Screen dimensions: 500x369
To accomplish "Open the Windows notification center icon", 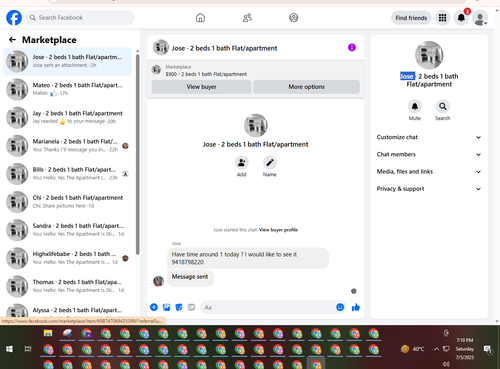I will click(488, 349).
